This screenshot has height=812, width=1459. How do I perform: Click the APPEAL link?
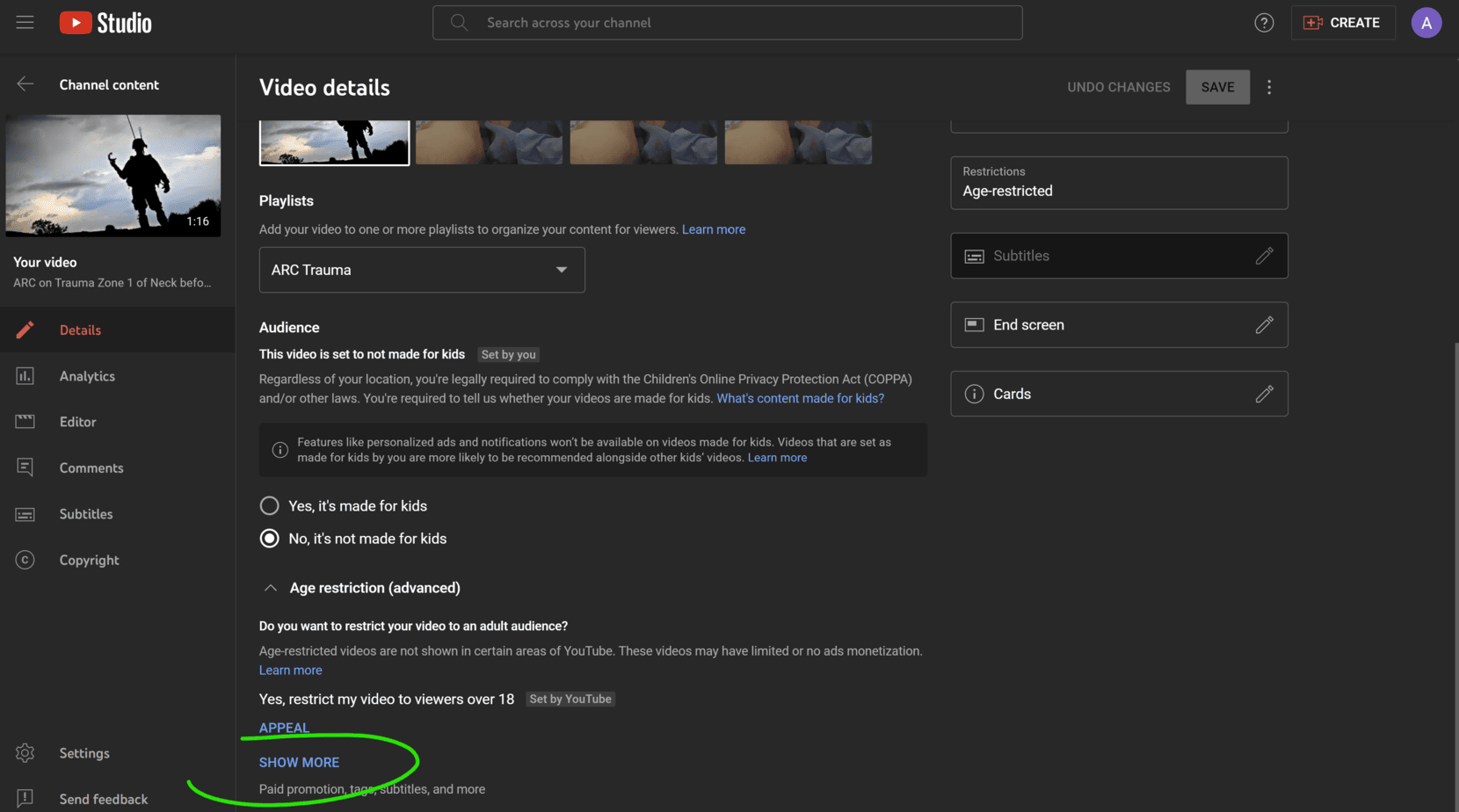pos(284,728)
